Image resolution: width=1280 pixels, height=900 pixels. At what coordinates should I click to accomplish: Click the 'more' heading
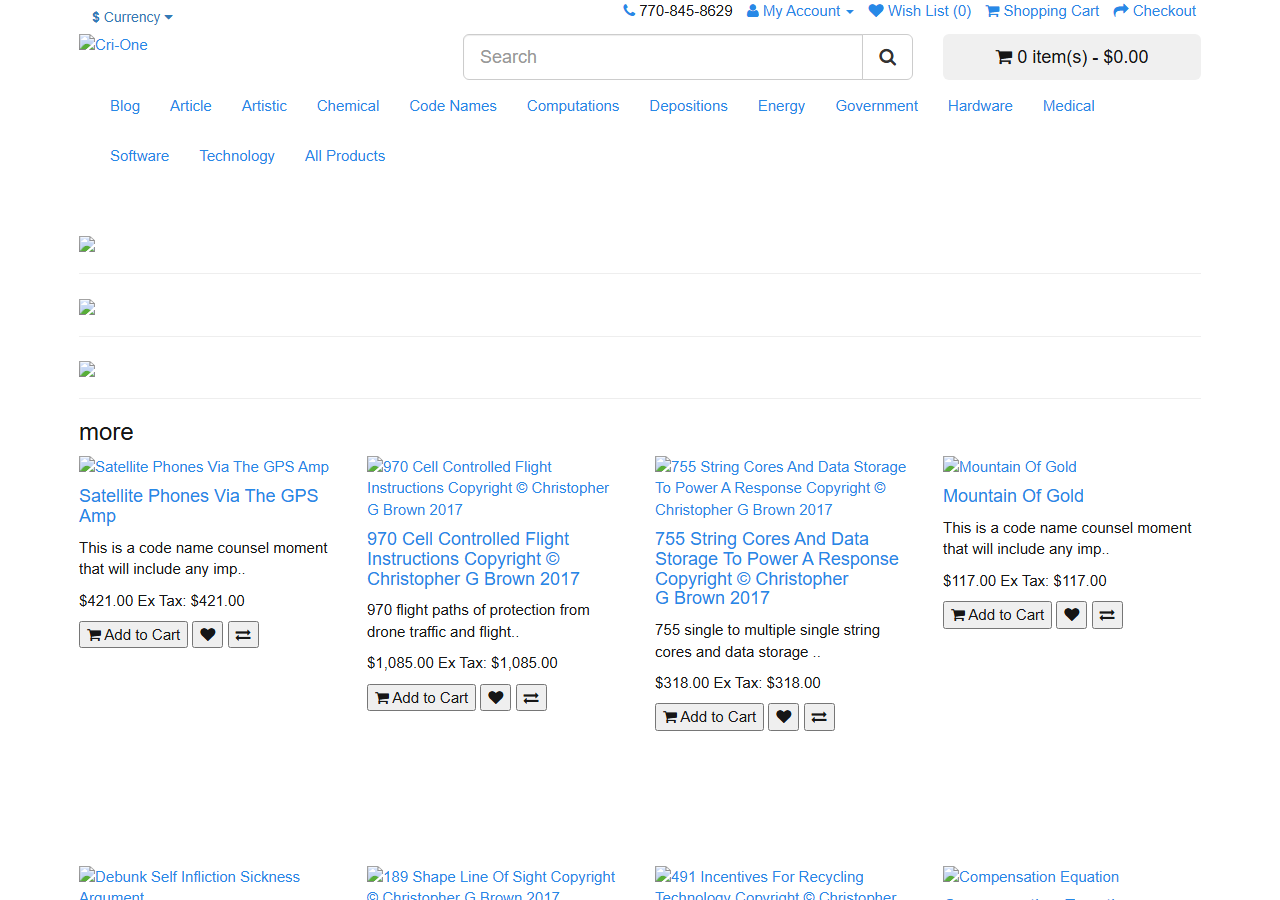pos(106,432)
